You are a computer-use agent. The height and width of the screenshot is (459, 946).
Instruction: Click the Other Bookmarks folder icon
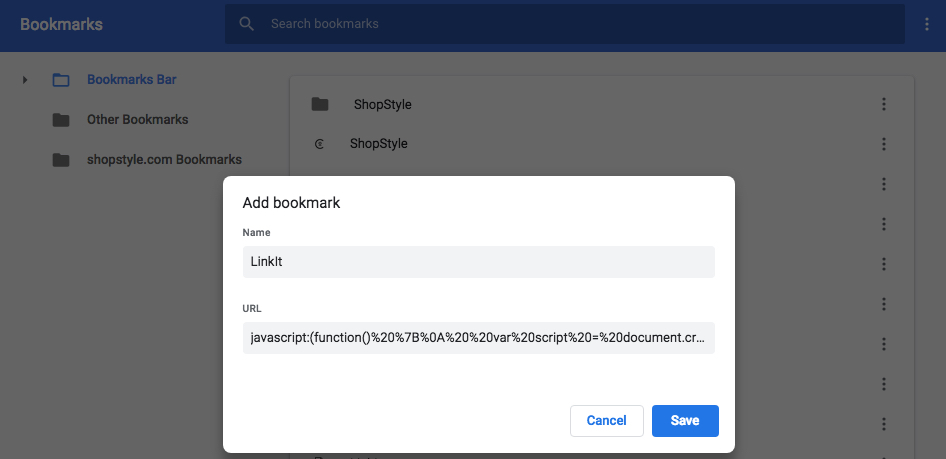tap(61, 120)
